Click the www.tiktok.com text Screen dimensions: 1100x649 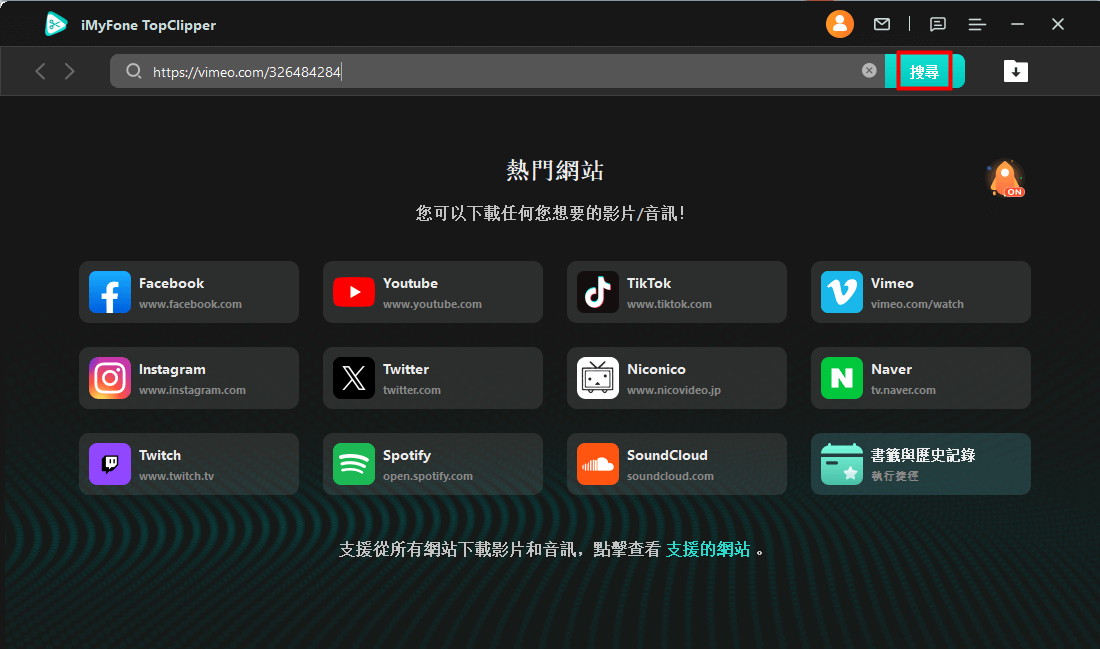(669, 305)
